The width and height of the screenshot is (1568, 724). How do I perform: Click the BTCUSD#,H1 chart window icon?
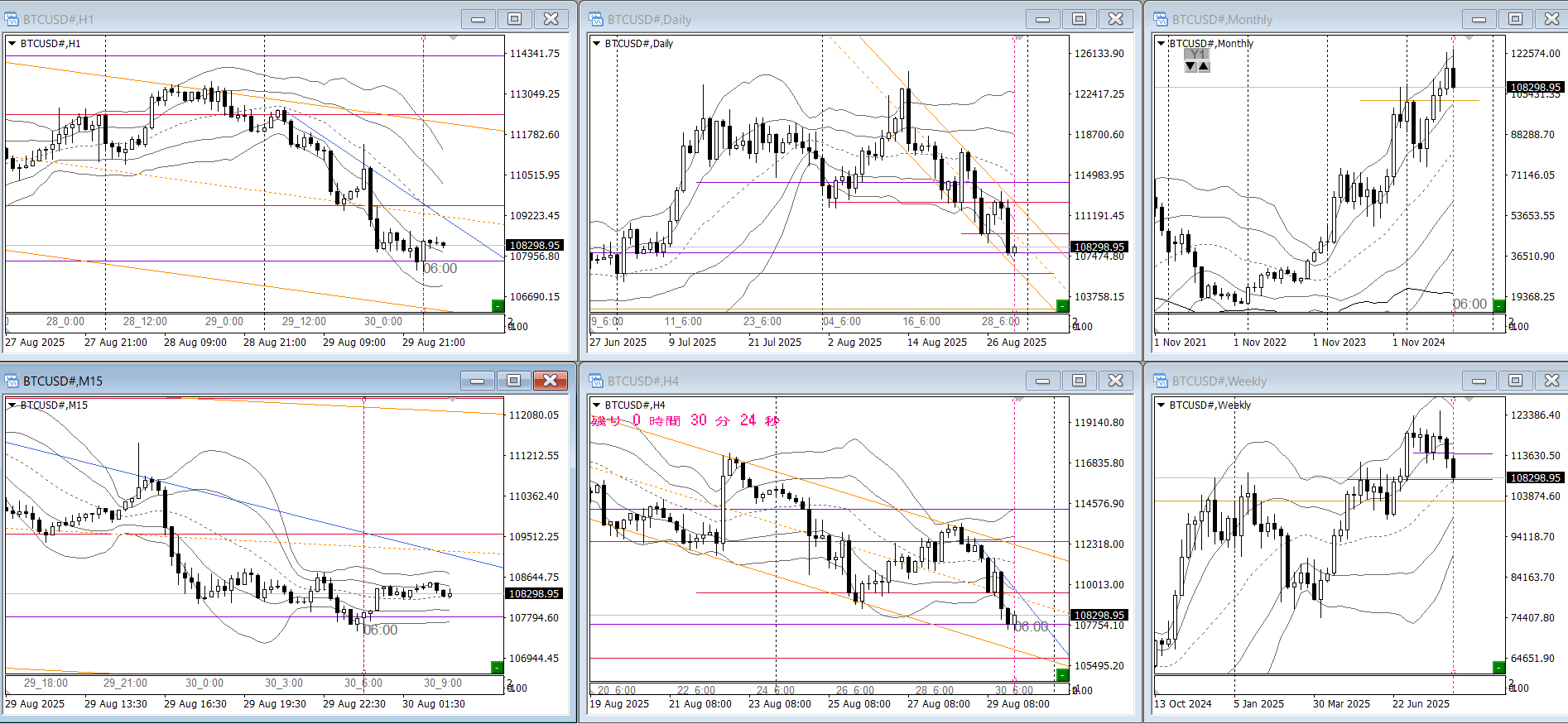click(12, 19)
